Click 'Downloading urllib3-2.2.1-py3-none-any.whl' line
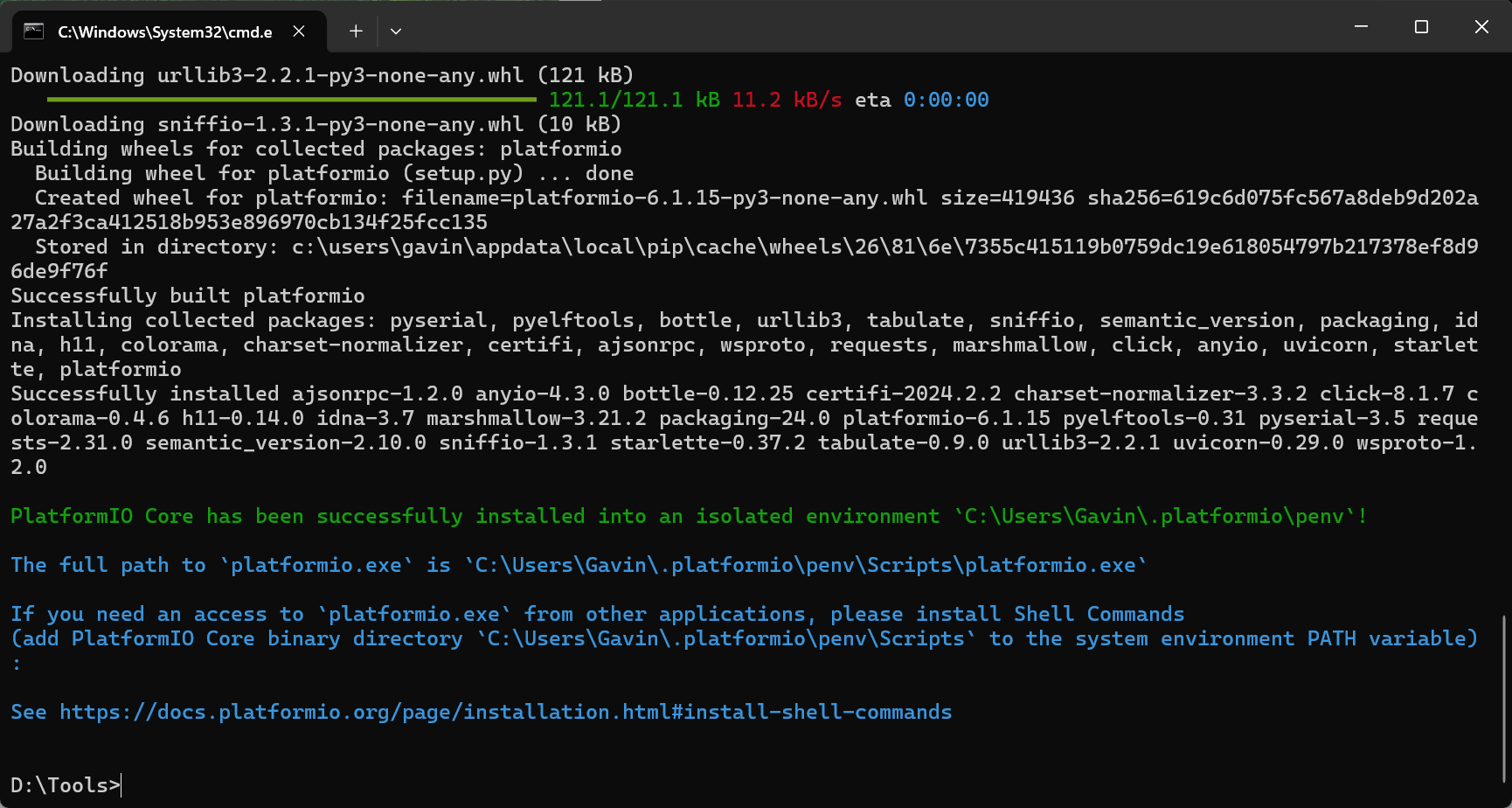 pyautogui.click(x=322, y=75)
